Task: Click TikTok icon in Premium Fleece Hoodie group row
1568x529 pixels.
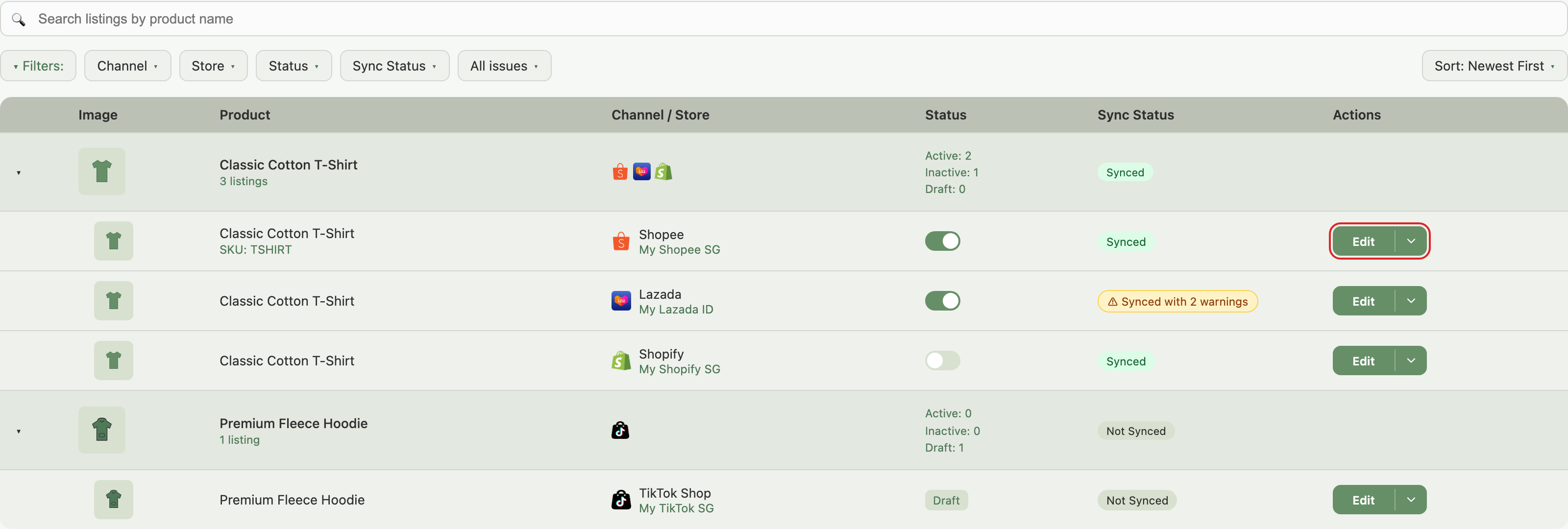Action: tap(620, 431)
